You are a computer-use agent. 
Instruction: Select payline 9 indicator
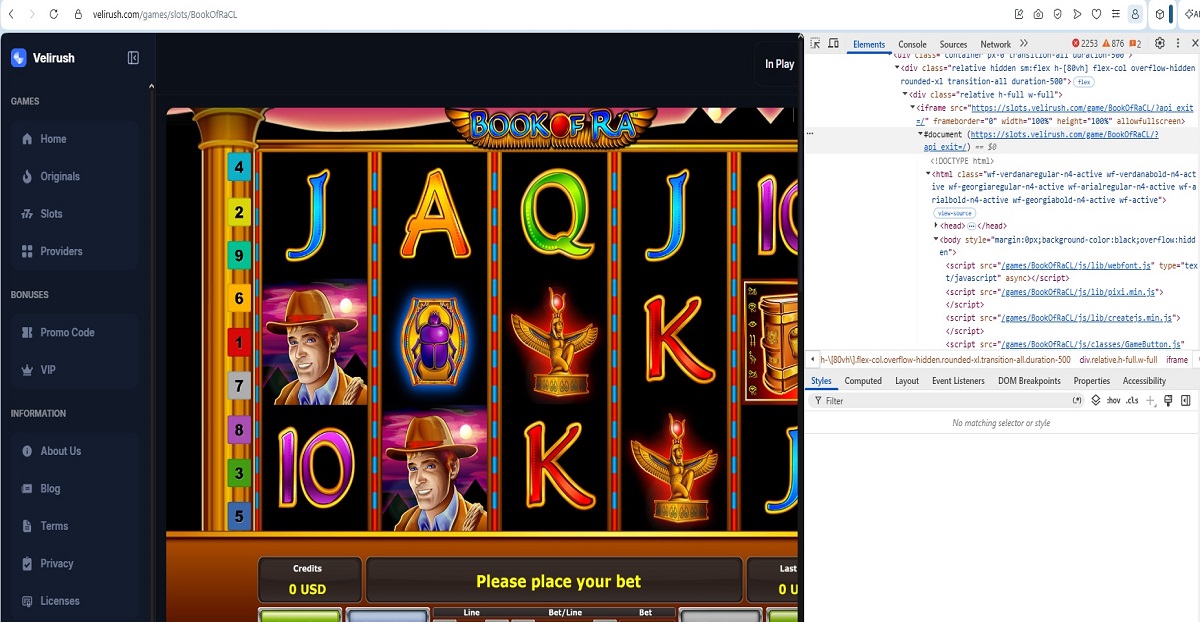[x=239, y=255]
